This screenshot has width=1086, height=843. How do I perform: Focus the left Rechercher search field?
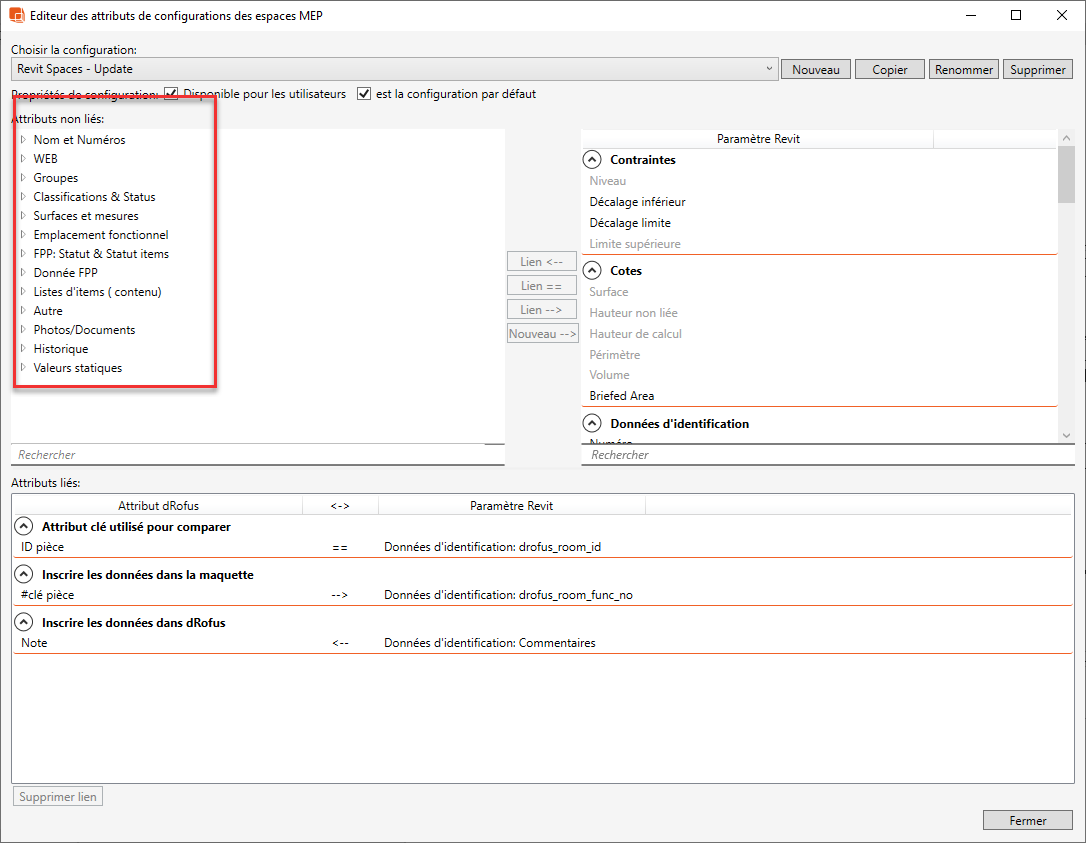258,455
